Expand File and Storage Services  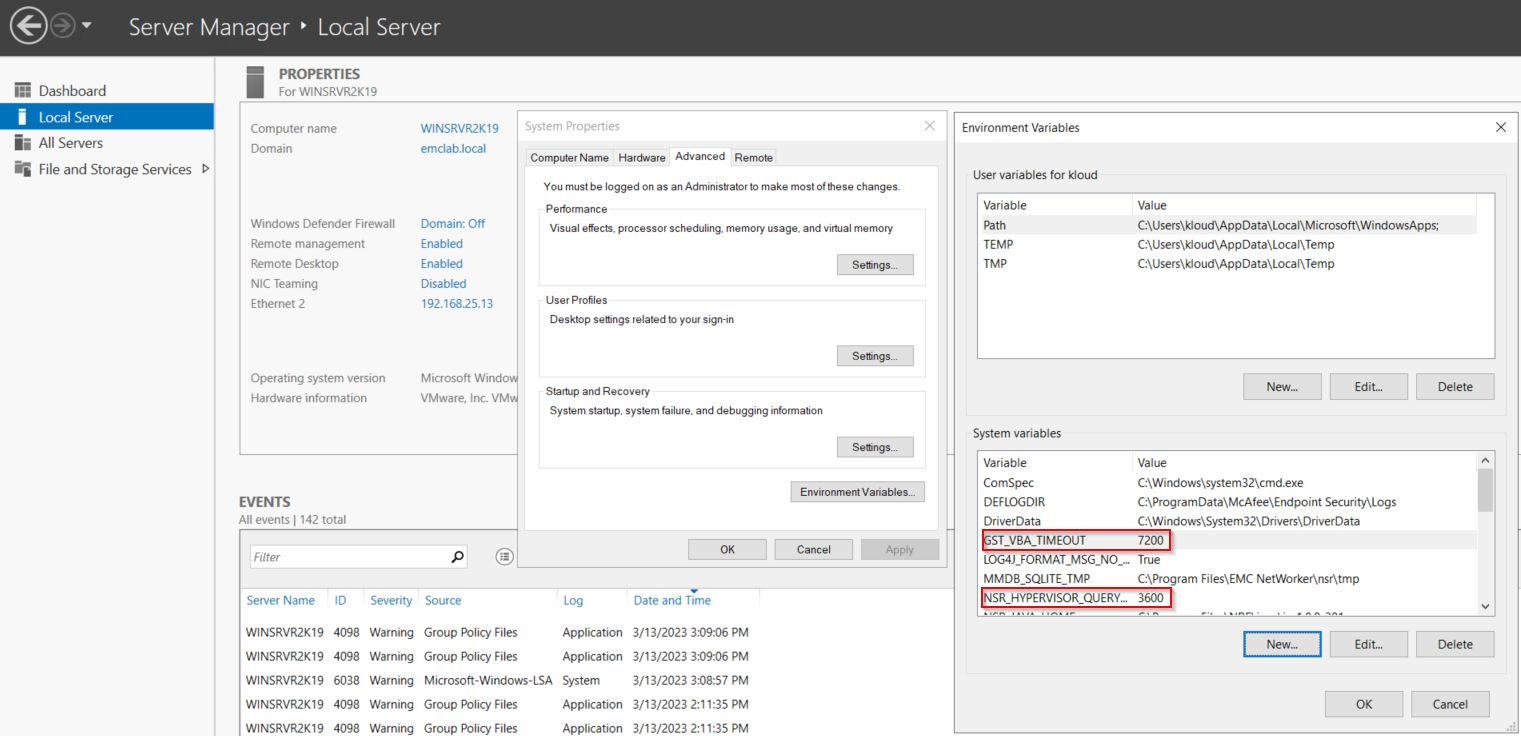(207, 169)
